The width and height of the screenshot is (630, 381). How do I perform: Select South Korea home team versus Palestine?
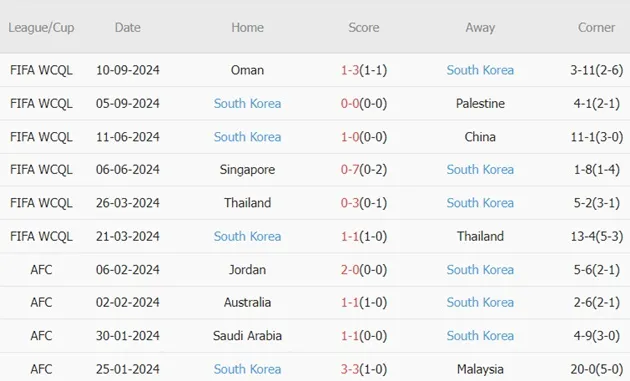pos(248,103)
